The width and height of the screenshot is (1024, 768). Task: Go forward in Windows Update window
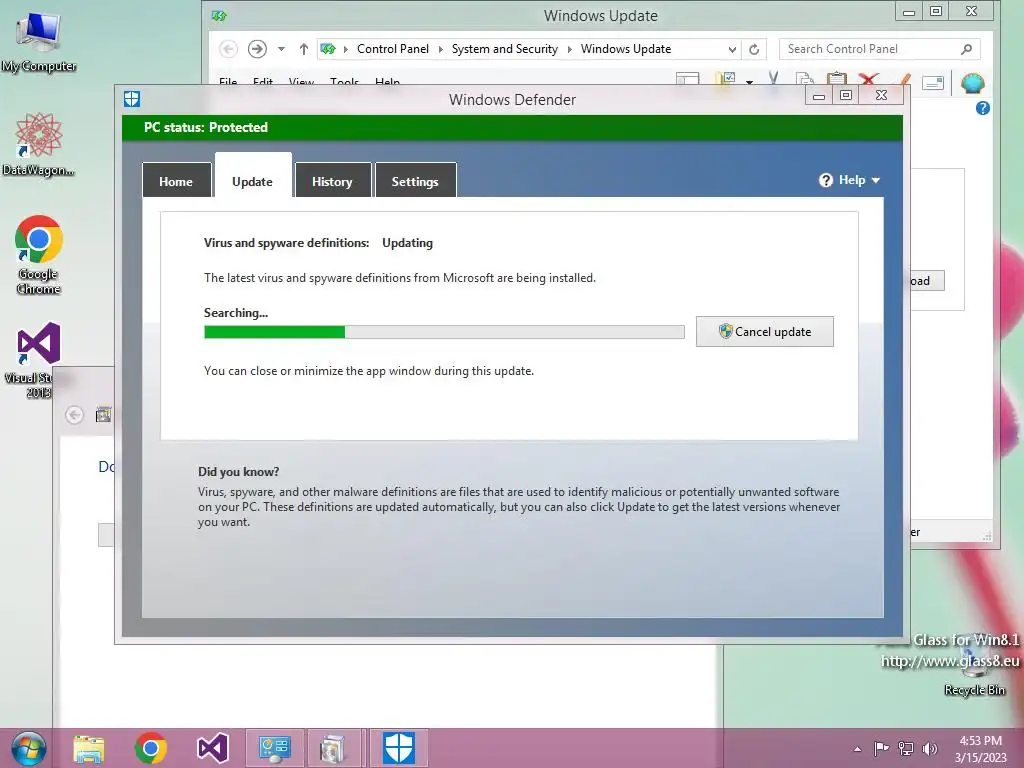click(257, 49)
